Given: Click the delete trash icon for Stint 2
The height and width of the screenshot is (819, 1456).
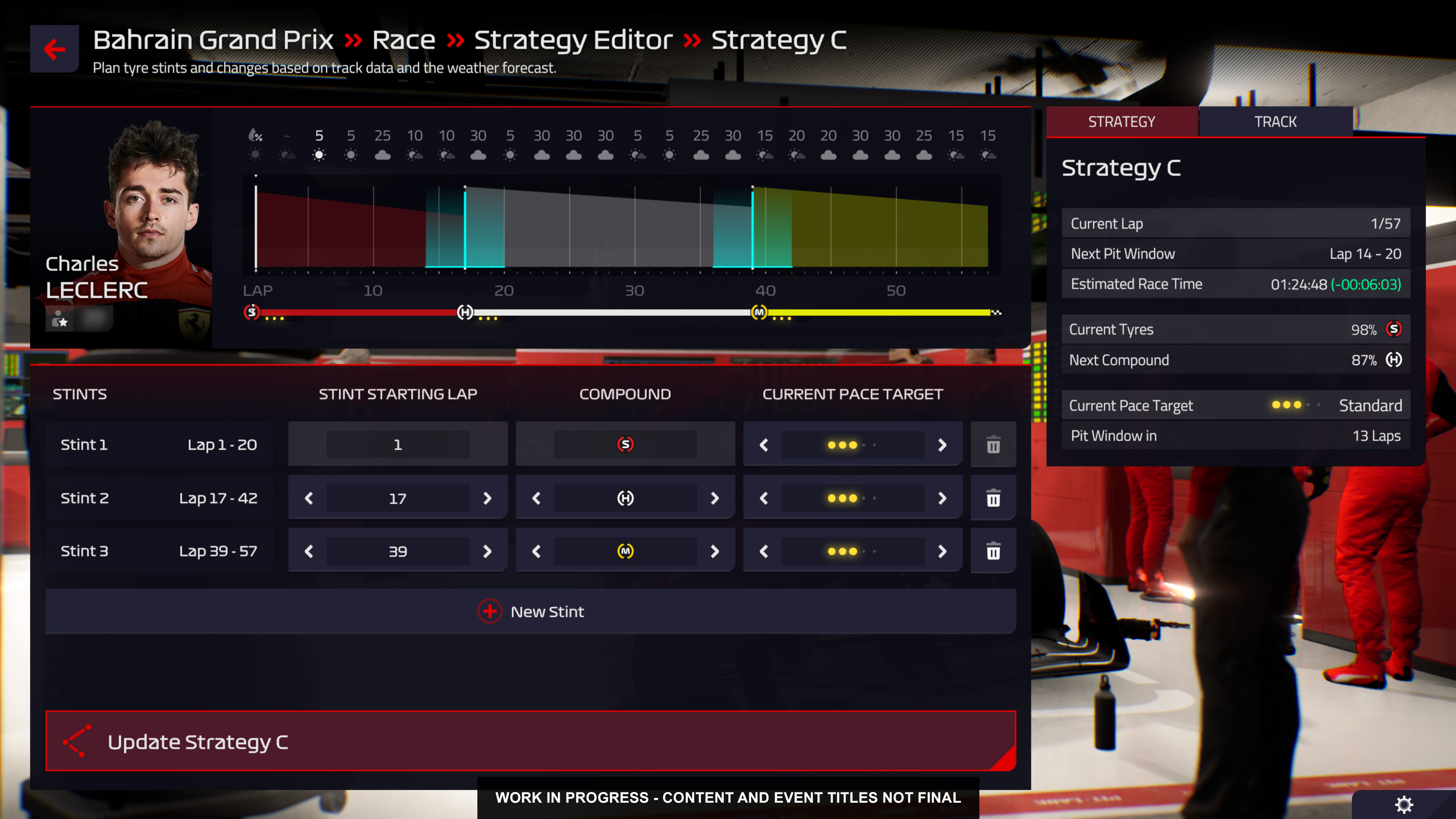Looking at the screenshot, I should click(992, 498).
